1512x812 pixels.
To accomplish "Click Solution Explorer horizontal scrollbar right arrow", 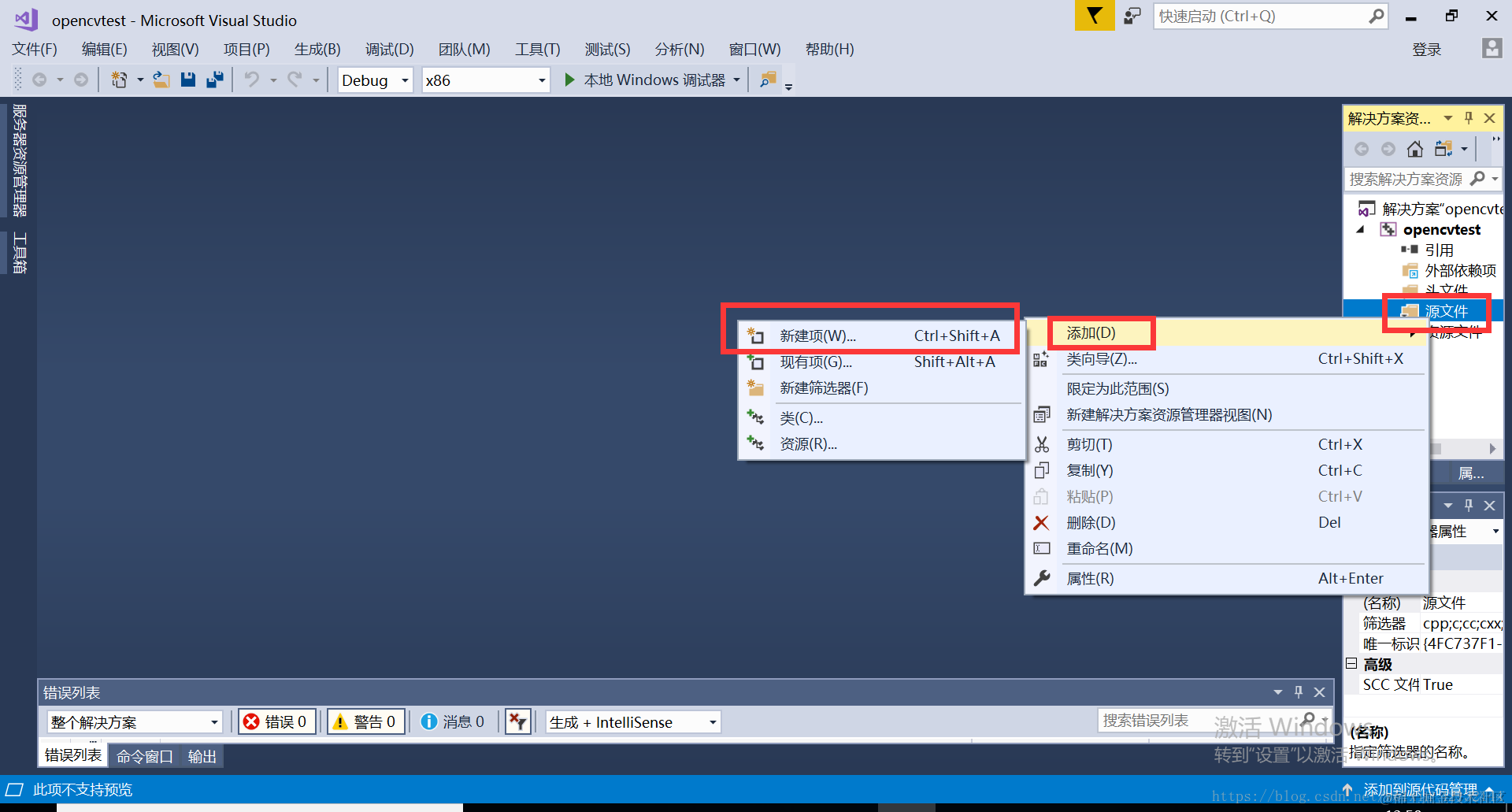I will [x=1492, y=448].
